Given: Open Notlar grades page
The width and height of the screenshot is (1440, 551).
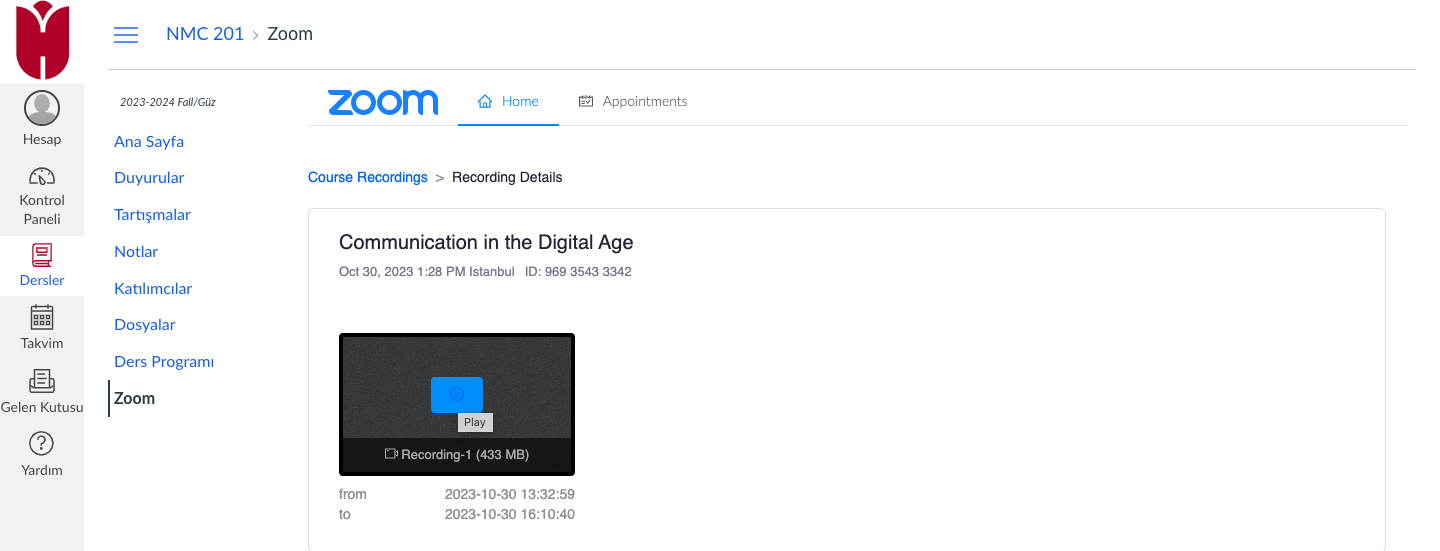Looking at the screenshot, I should coord(136,251).
